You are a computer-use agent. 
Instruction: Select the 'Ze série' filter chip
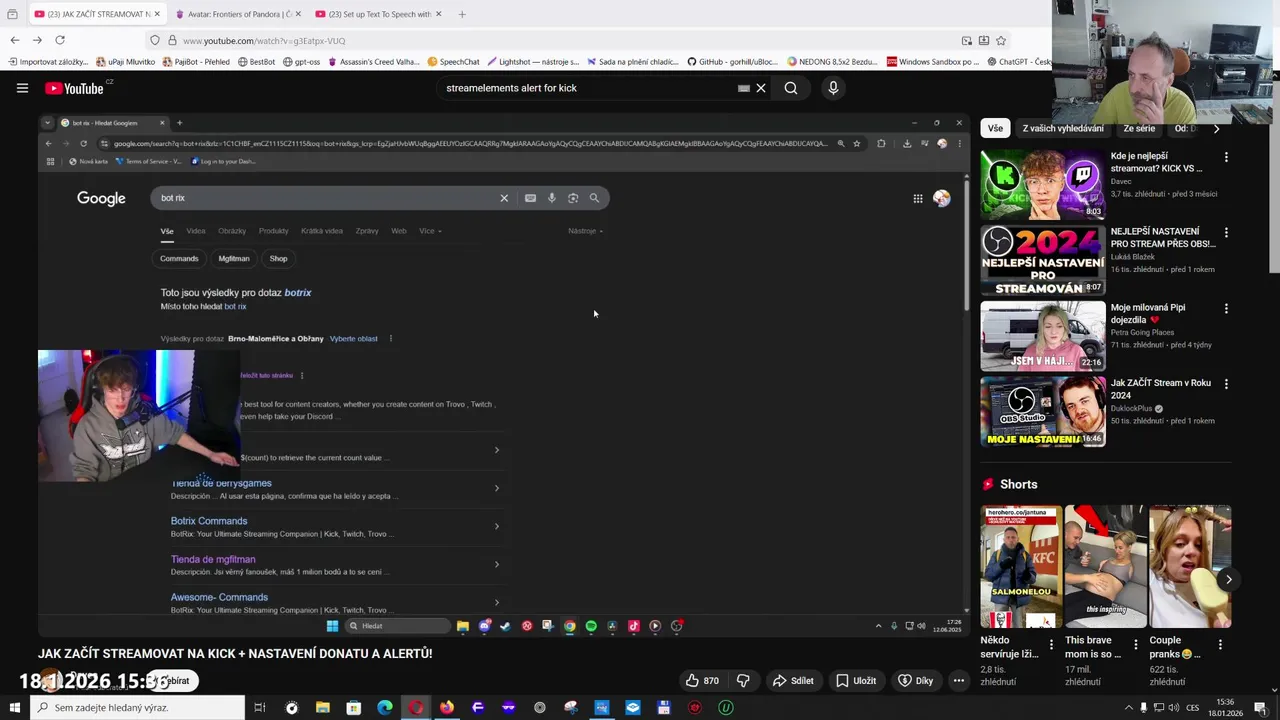(1139, 128)
